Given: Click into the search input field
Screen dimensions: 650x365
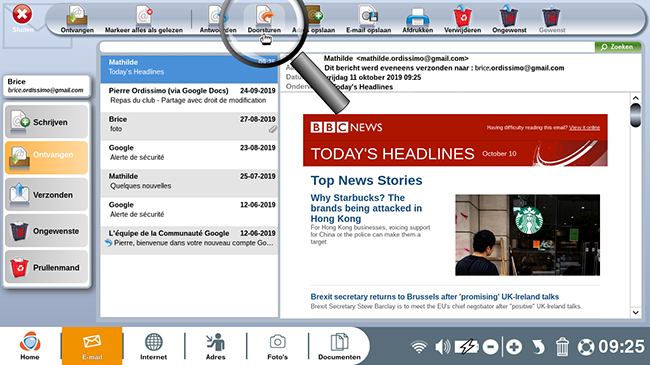Looking at the screenshot, I should [x=347, y=47].
